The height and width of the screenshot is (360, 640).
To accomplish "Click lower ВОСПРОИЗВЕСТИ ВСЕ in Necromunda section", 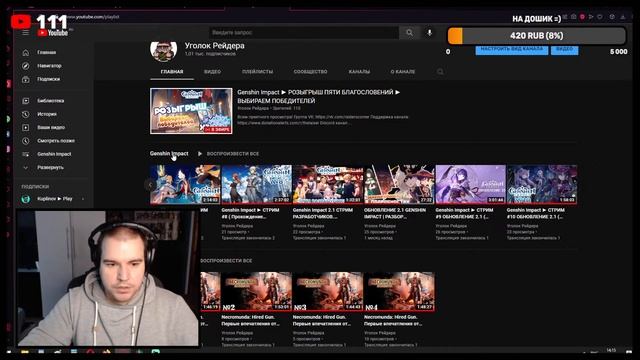I will click(226, 260).
